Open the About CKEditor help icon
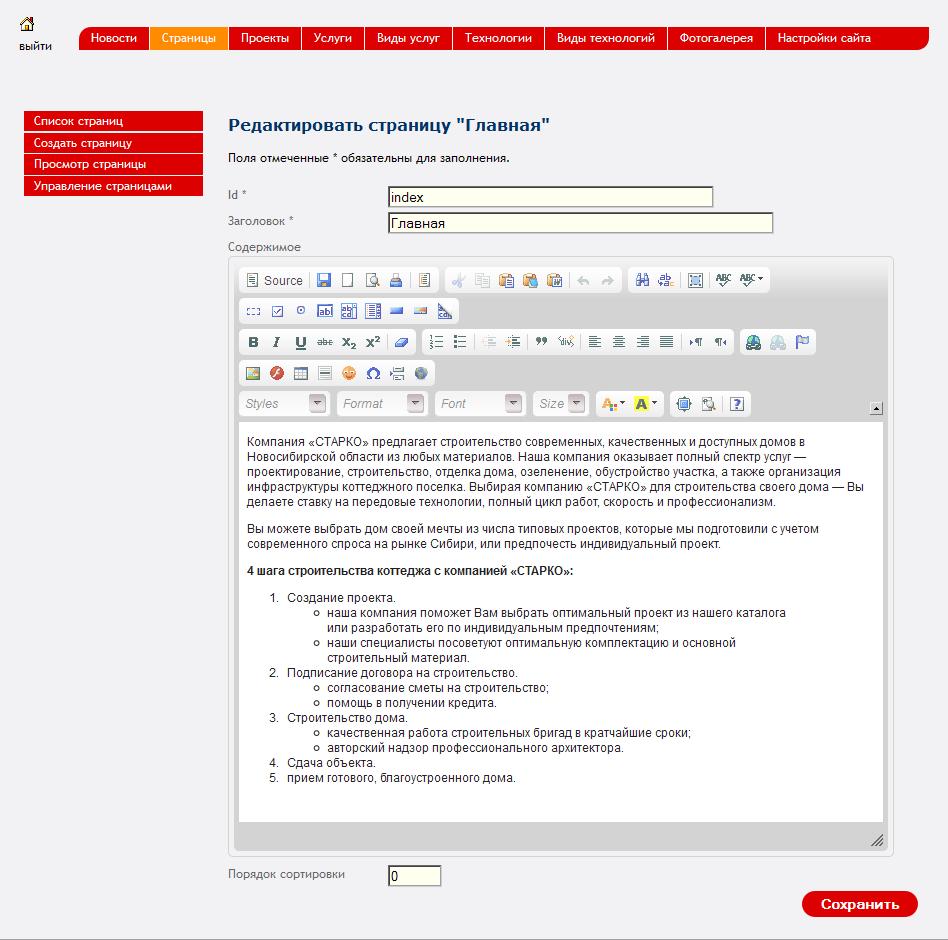This screenshot has width=948, height=940. point(736,404)
